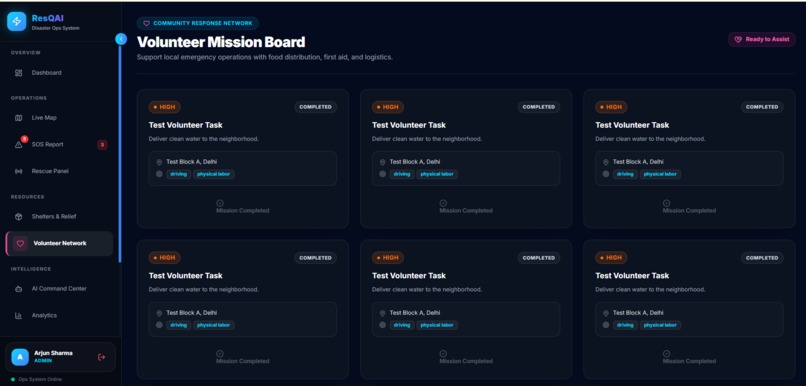
Task: Click the location pin icon in the first top-row card
Action: [x=159, y=162]
